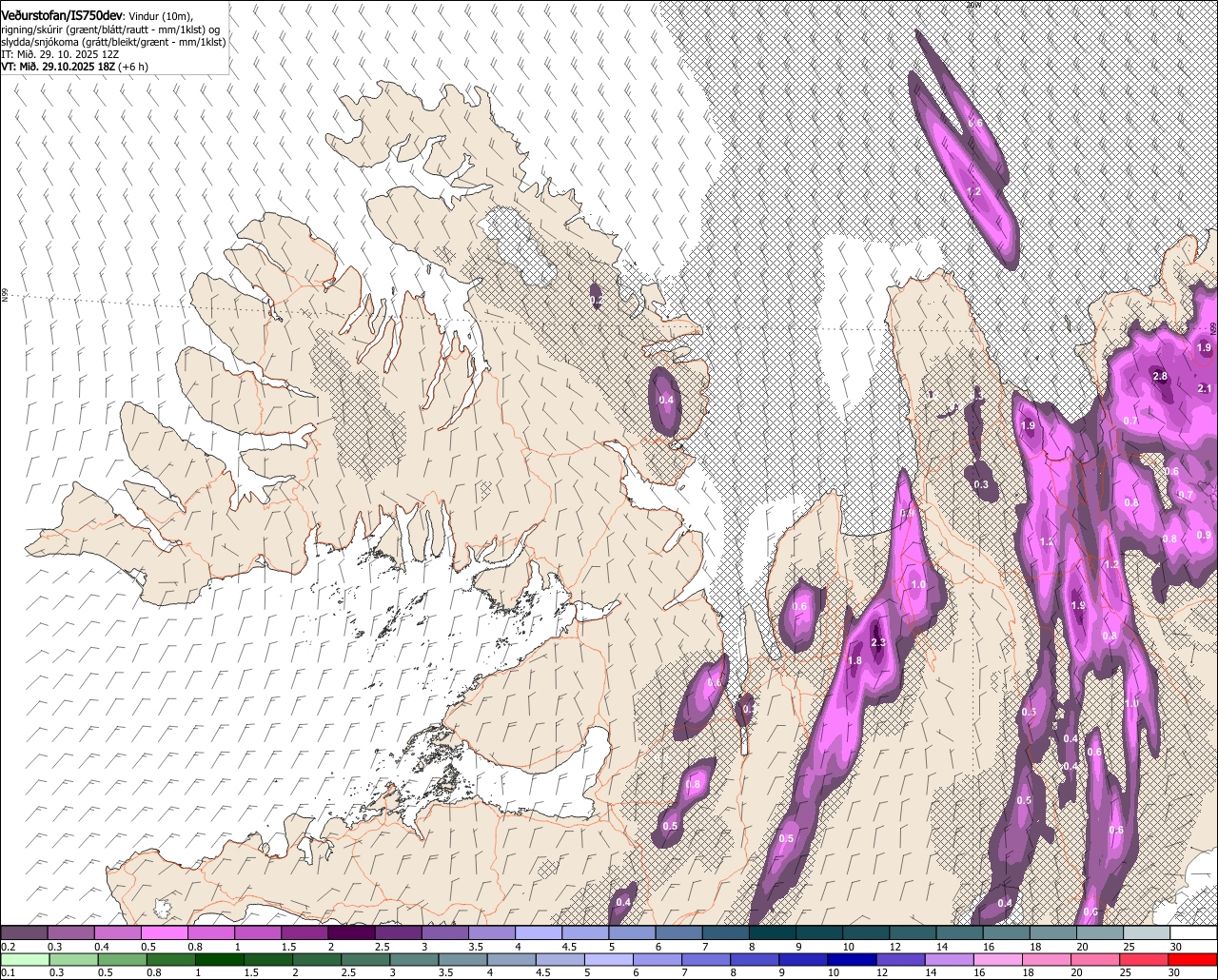Screen dimensions: 1218x980
Task: Select the valid time 'VT: Mið. 29.10.2025 18Z'
Action: (57, 67)
